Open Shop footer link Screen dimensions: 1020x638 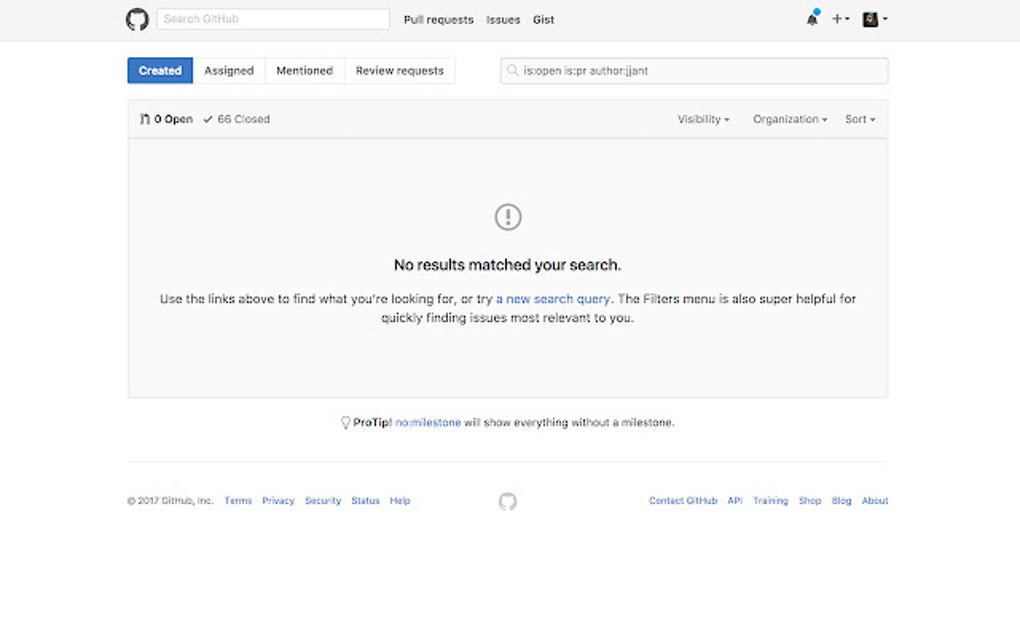tap(810, 500)
